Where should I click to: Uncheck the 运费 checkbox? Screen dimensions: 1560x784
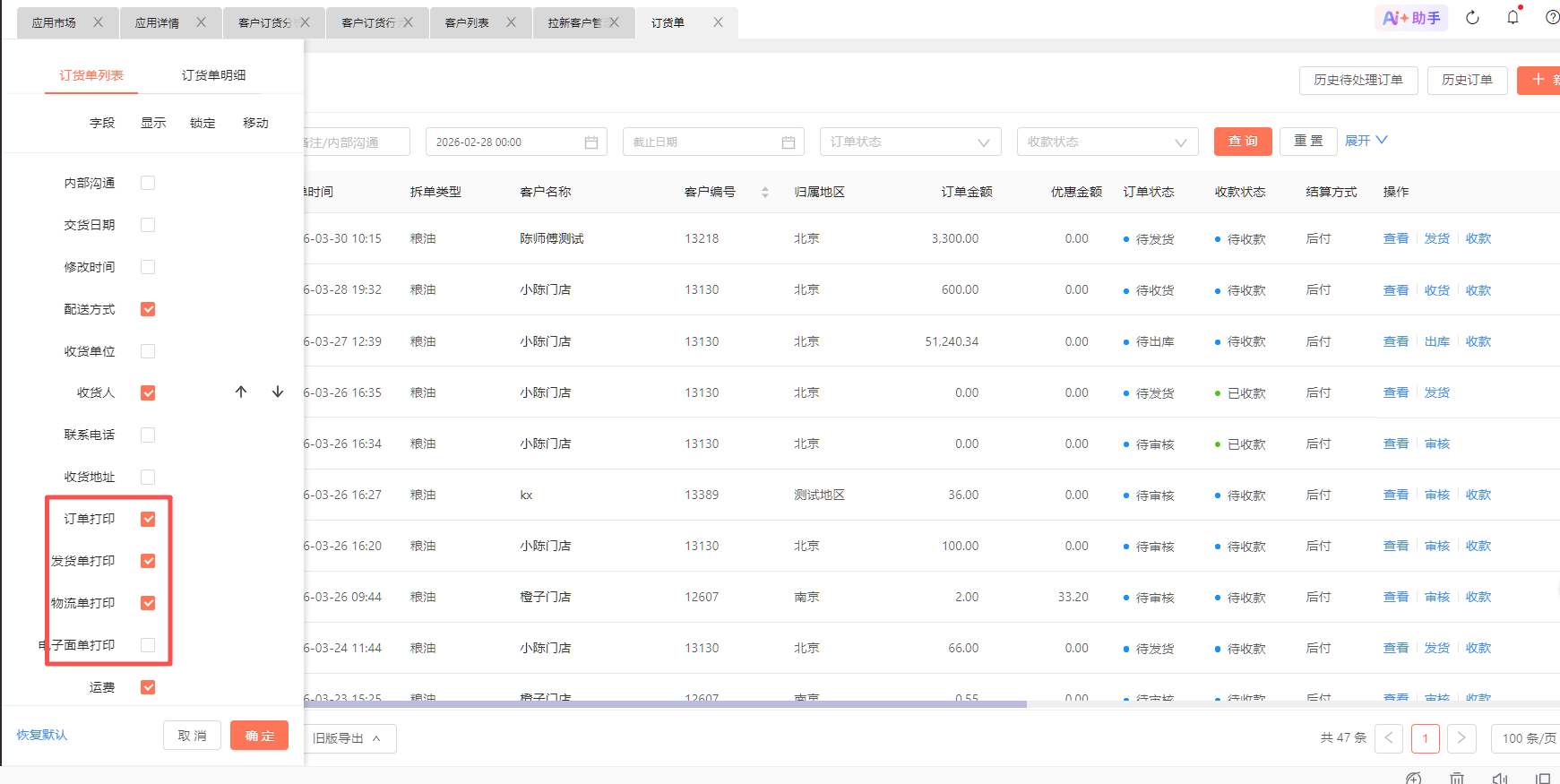tap(148, 687)
